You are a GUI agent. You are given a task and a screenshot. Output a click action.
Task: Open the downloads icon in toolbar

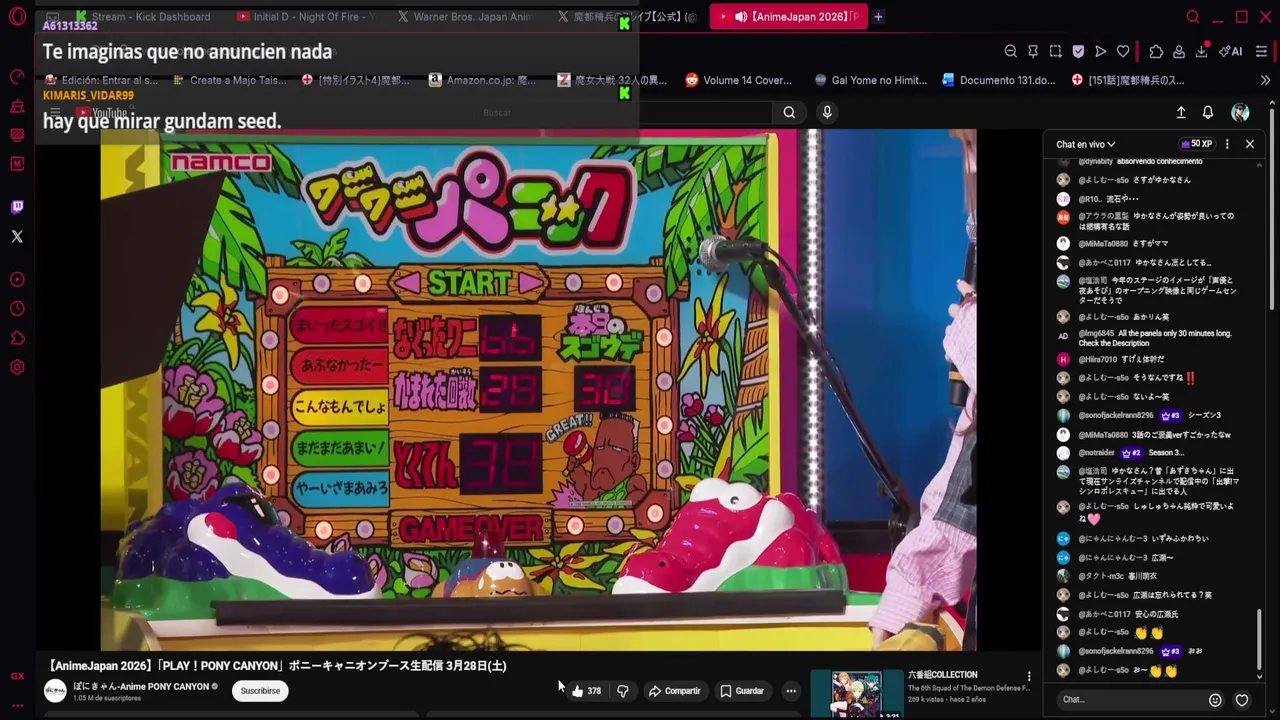point(1202,51)
